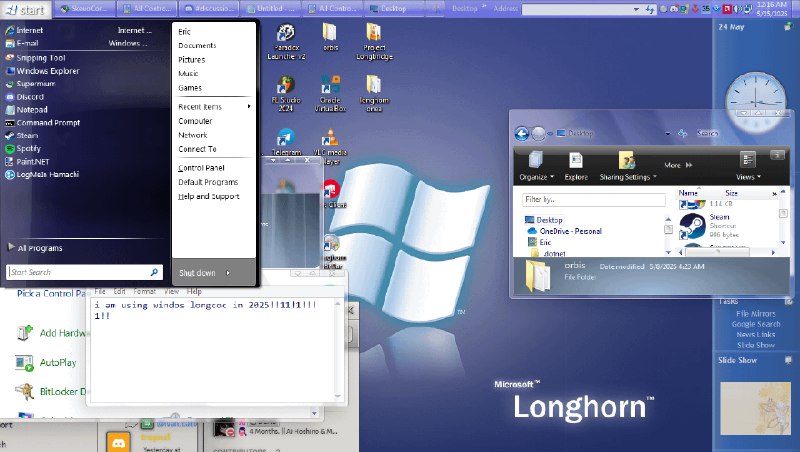Screen dimensions: 800x452
Task: Open the Add Hardware control panel link
Action: [52, 333]
